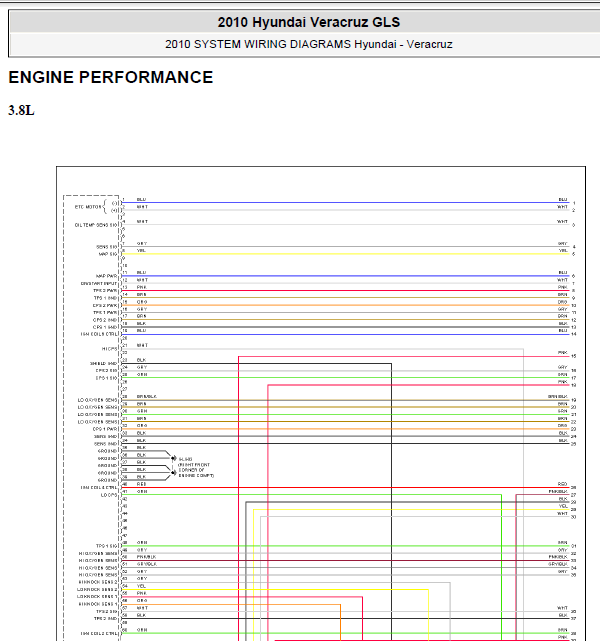Click the 'CPS 1 PWR' pin label

click(x=105, y=429)
